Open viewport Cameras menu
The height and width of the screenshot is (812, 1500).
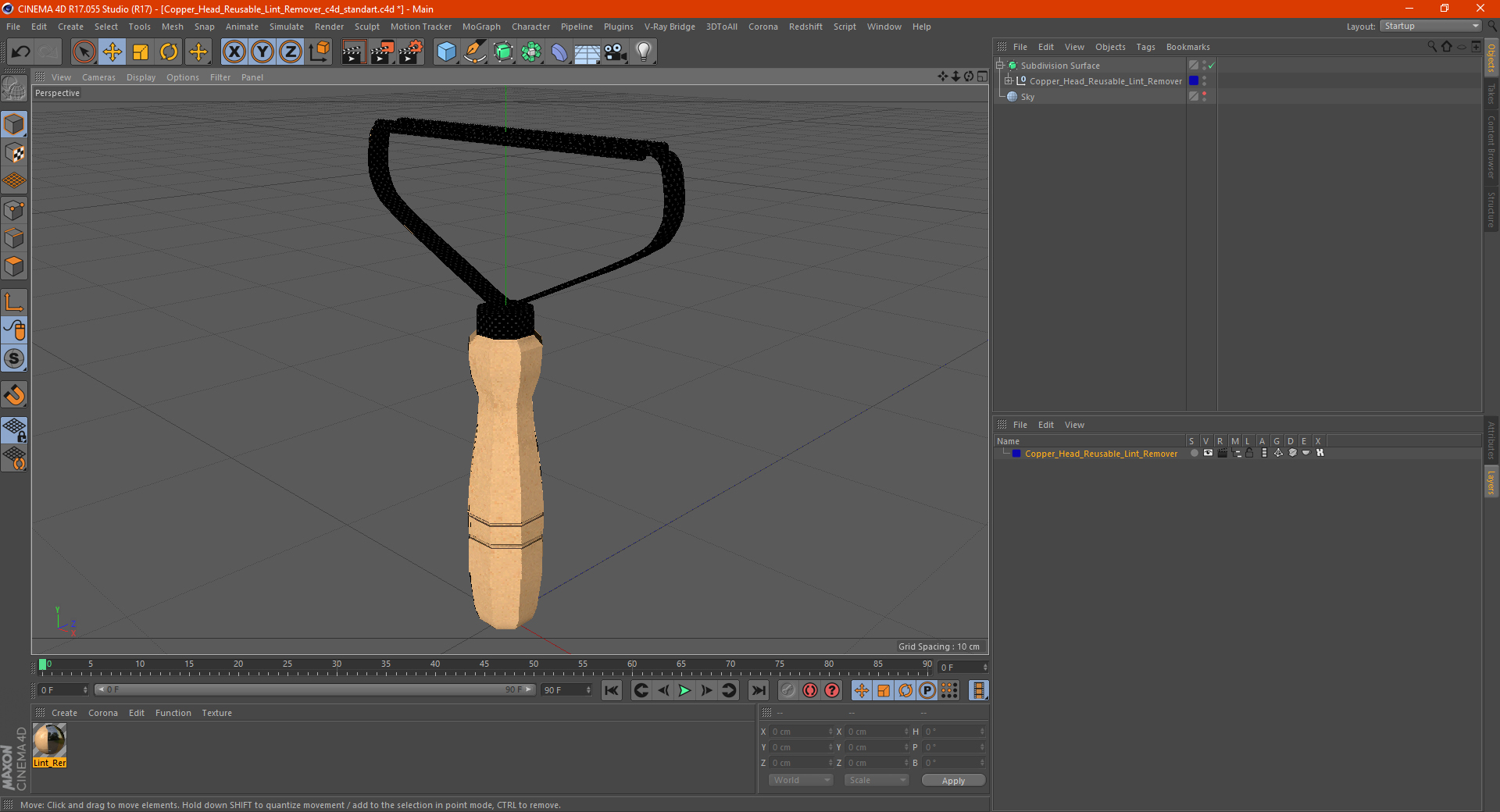coord(98,77)
